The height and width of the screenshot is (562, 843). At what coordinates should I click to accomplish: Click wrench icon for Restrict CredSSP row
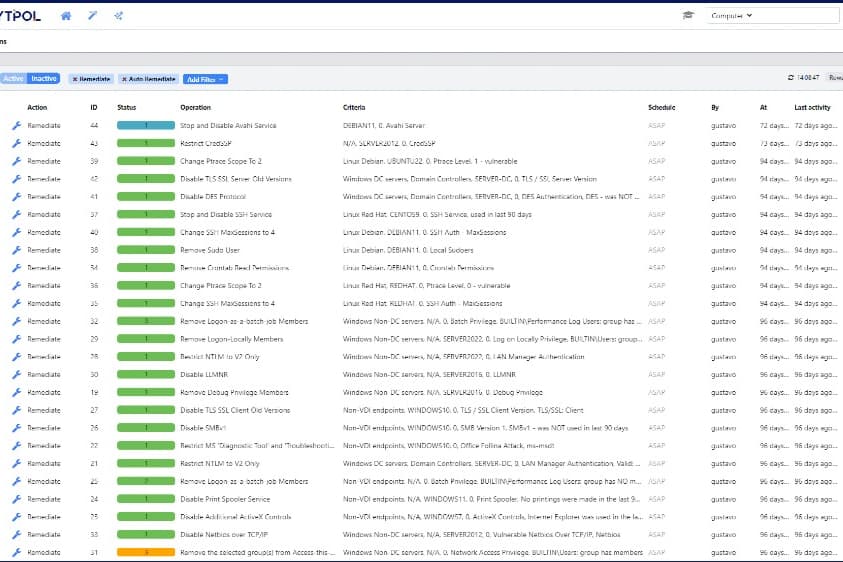tap(16, 143)
